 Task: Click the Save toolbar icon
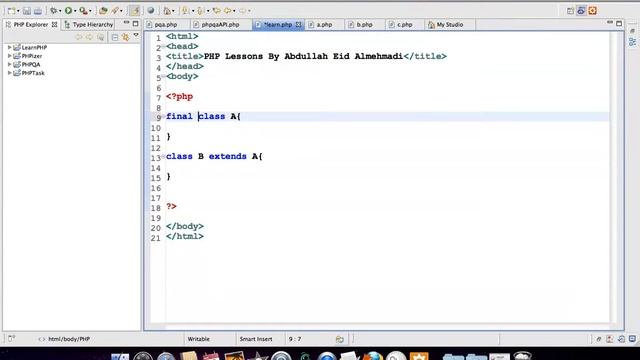(x=27, y=11)
